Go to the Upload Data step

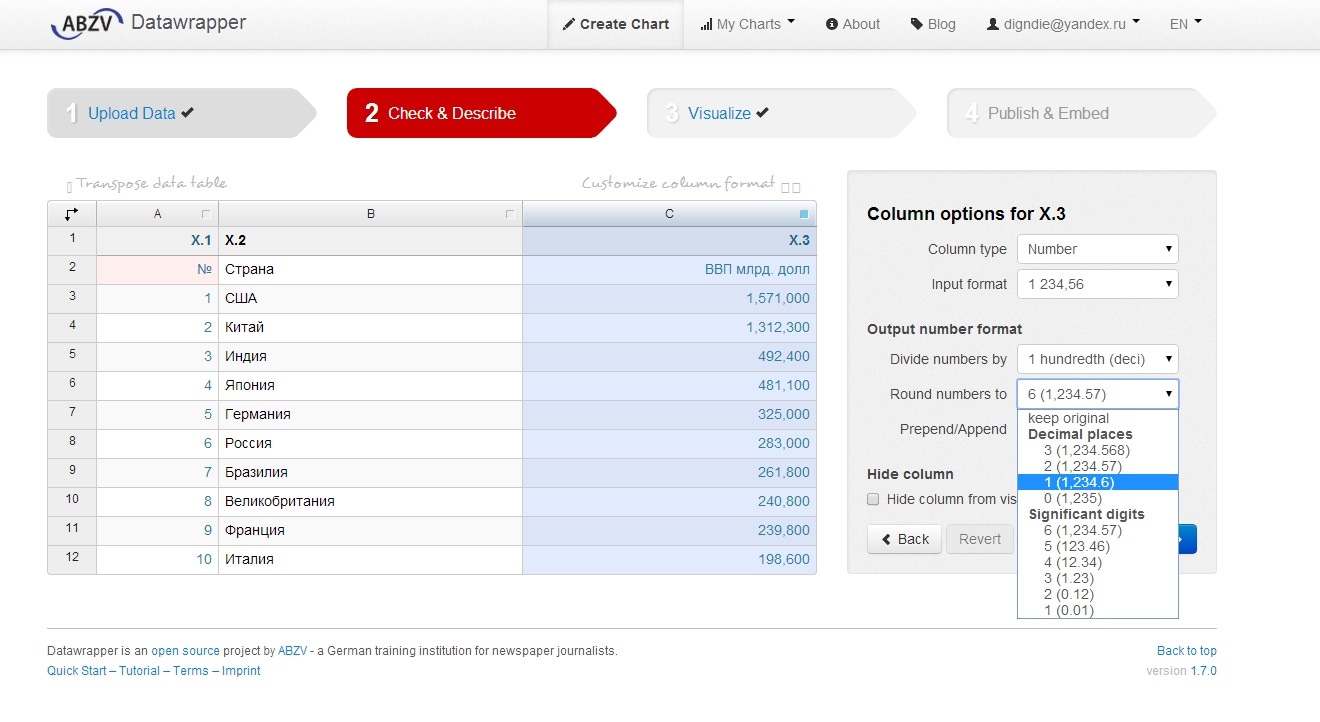[132, 113]
